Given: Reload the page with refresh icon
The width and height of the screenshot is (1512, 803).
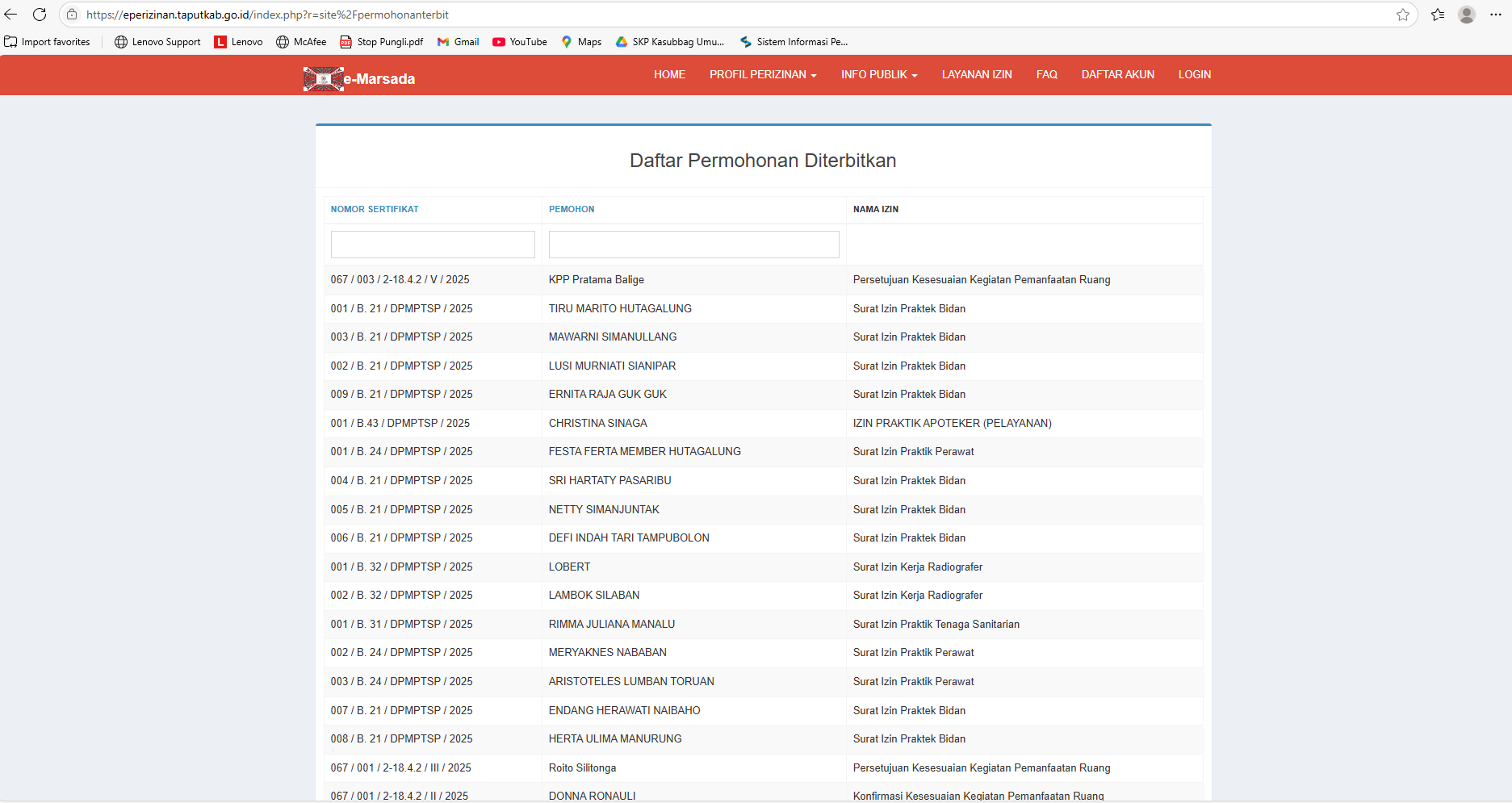Looking at the screenshot, I should pos(40,15).
